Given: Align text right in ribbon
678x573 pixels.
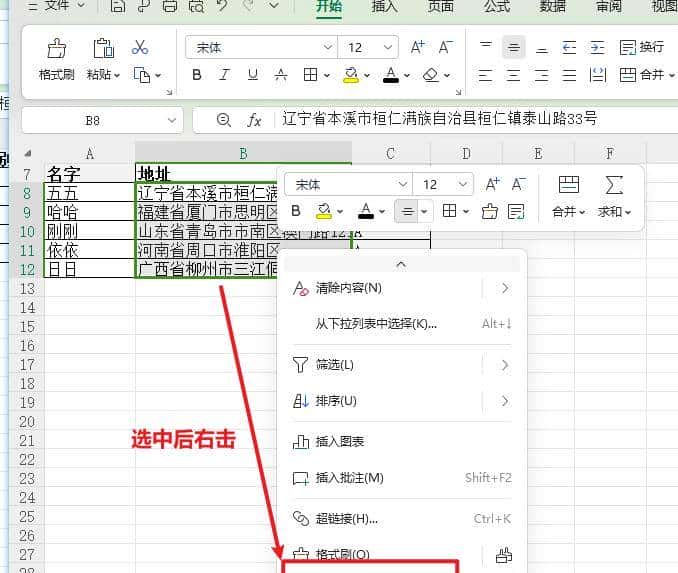Looking at the screenshot, I should pos(541,75).
